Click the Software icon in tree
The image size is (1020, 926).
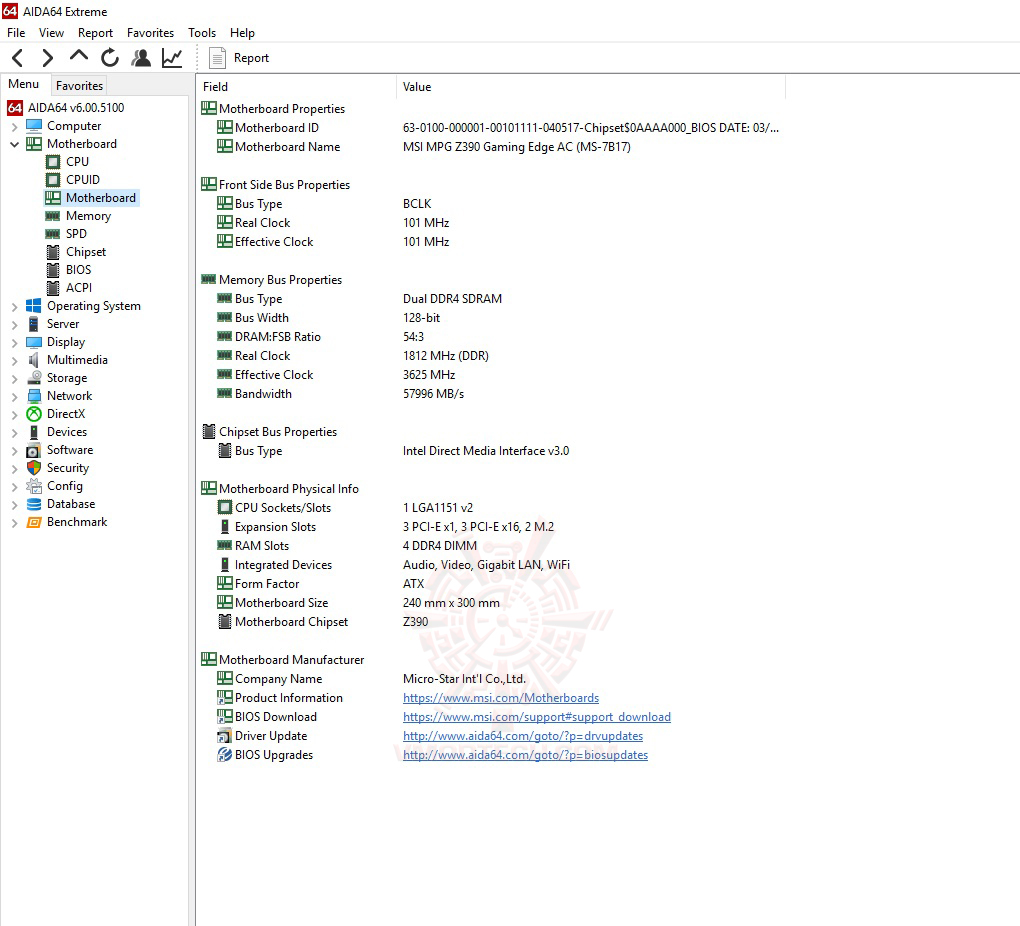pyautogui.click(x=34, y=450)
